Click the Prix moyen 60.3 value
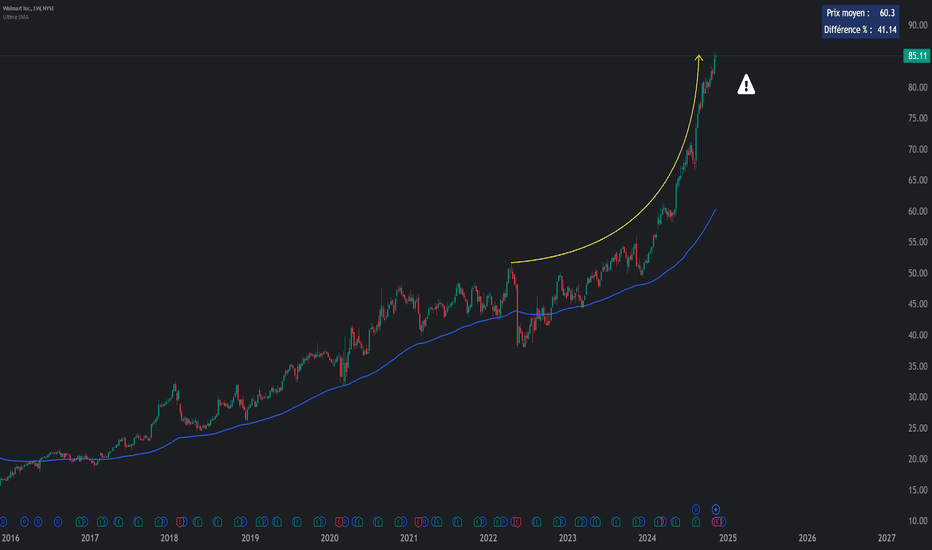Viewport: 932px width, 550px height. 887,13
